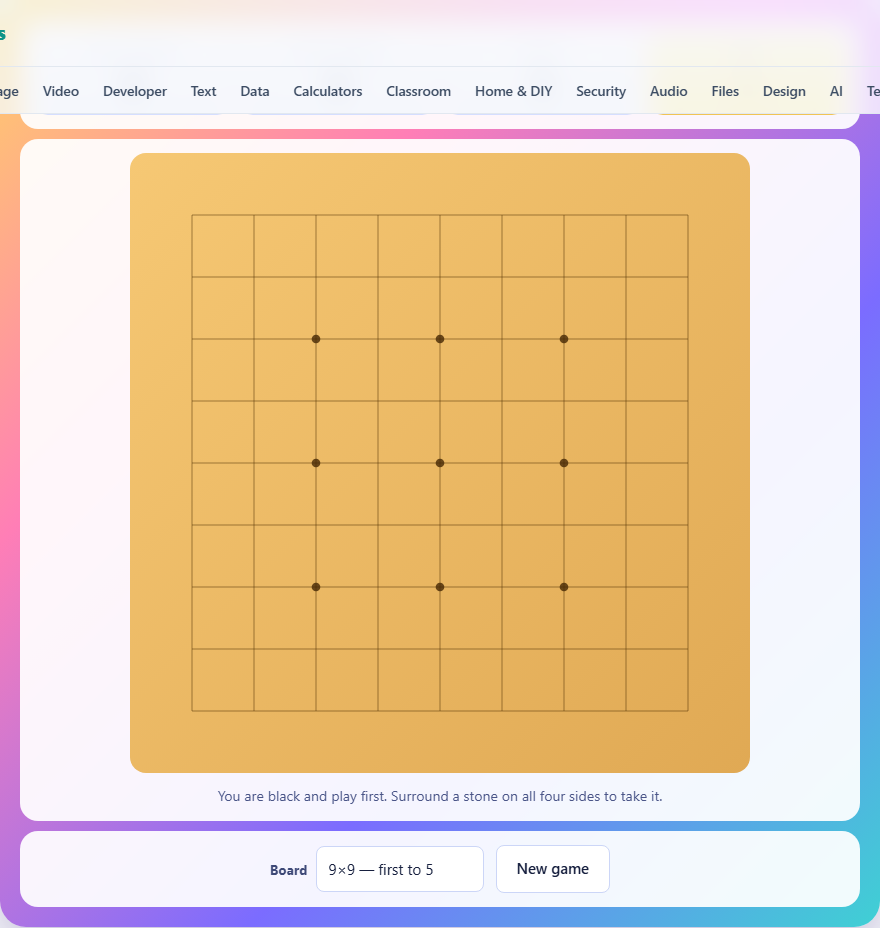Open the Audio category
The width and height of the screenshot is (880, 928).
point(669,91)
